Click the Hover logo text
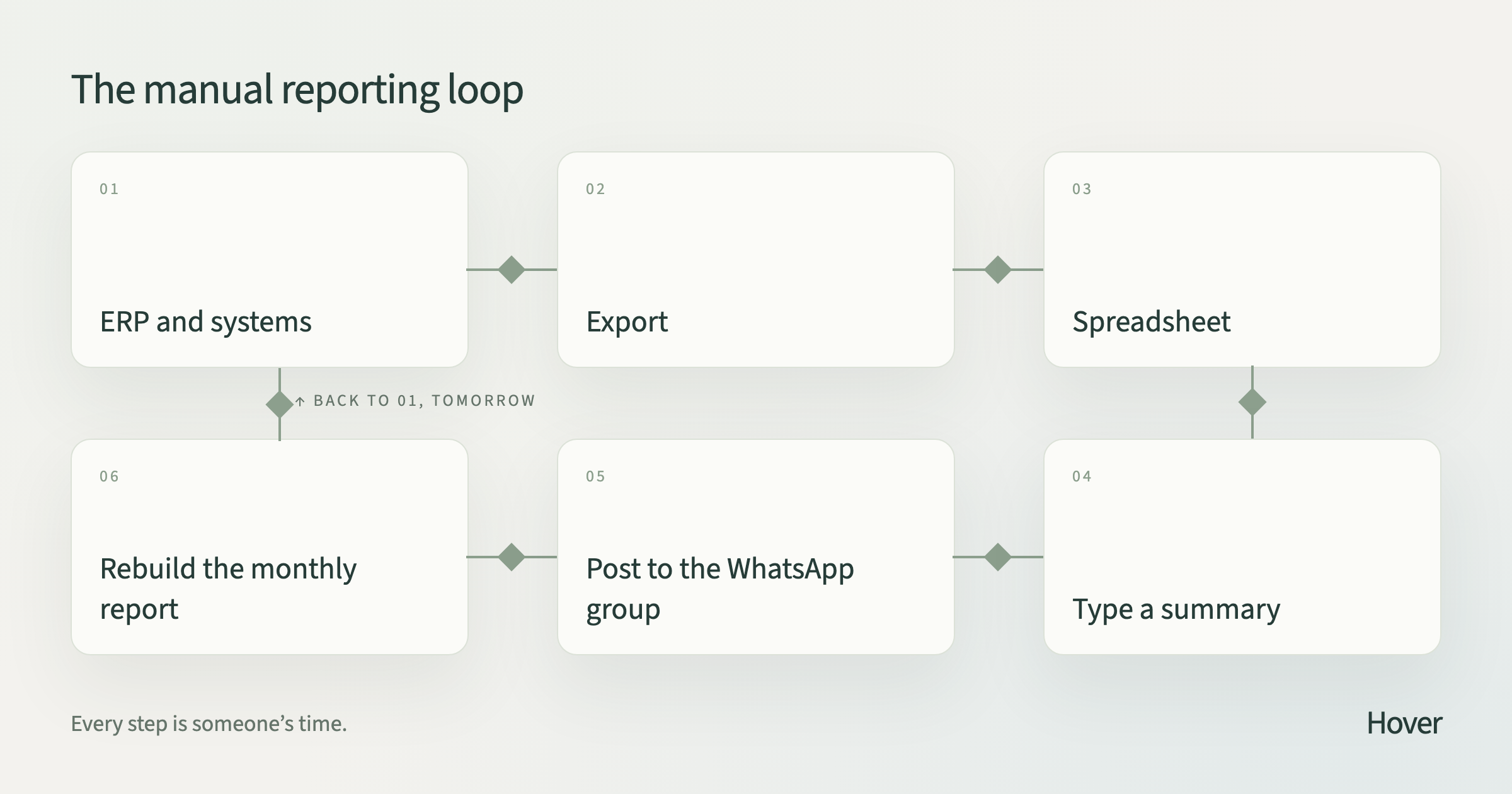Image resolution: width=1512 pixels, height=794 pixels. [1404, 723]
